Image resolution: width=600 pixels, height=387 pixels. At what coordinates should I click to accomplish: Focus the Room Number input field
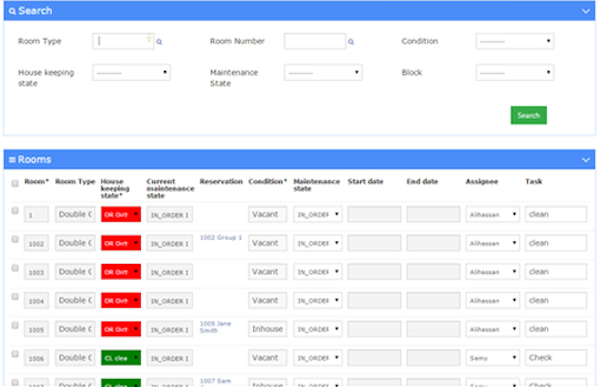tap(315, 41)
